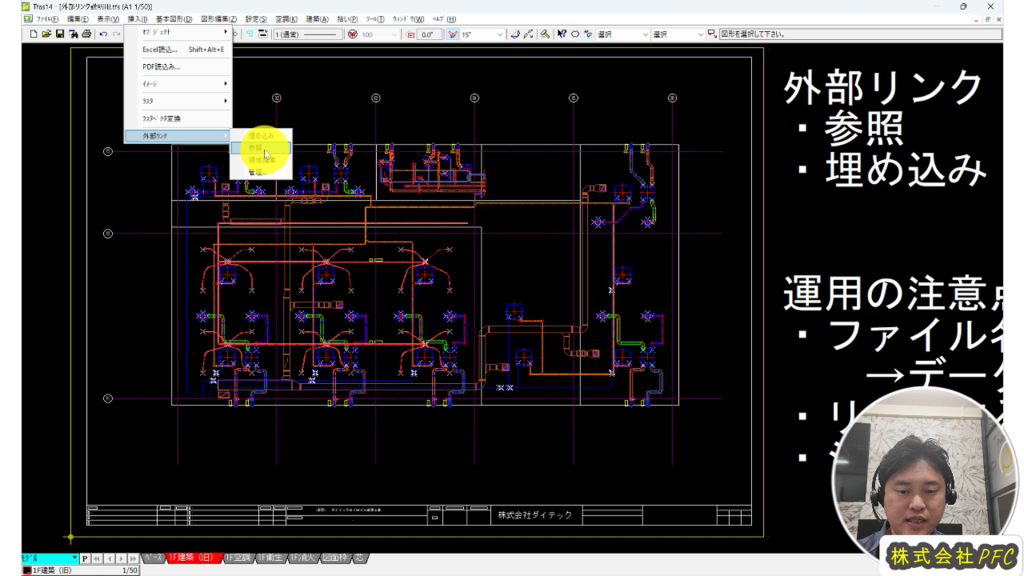Click the New file icon

click(x=33, y=34)
